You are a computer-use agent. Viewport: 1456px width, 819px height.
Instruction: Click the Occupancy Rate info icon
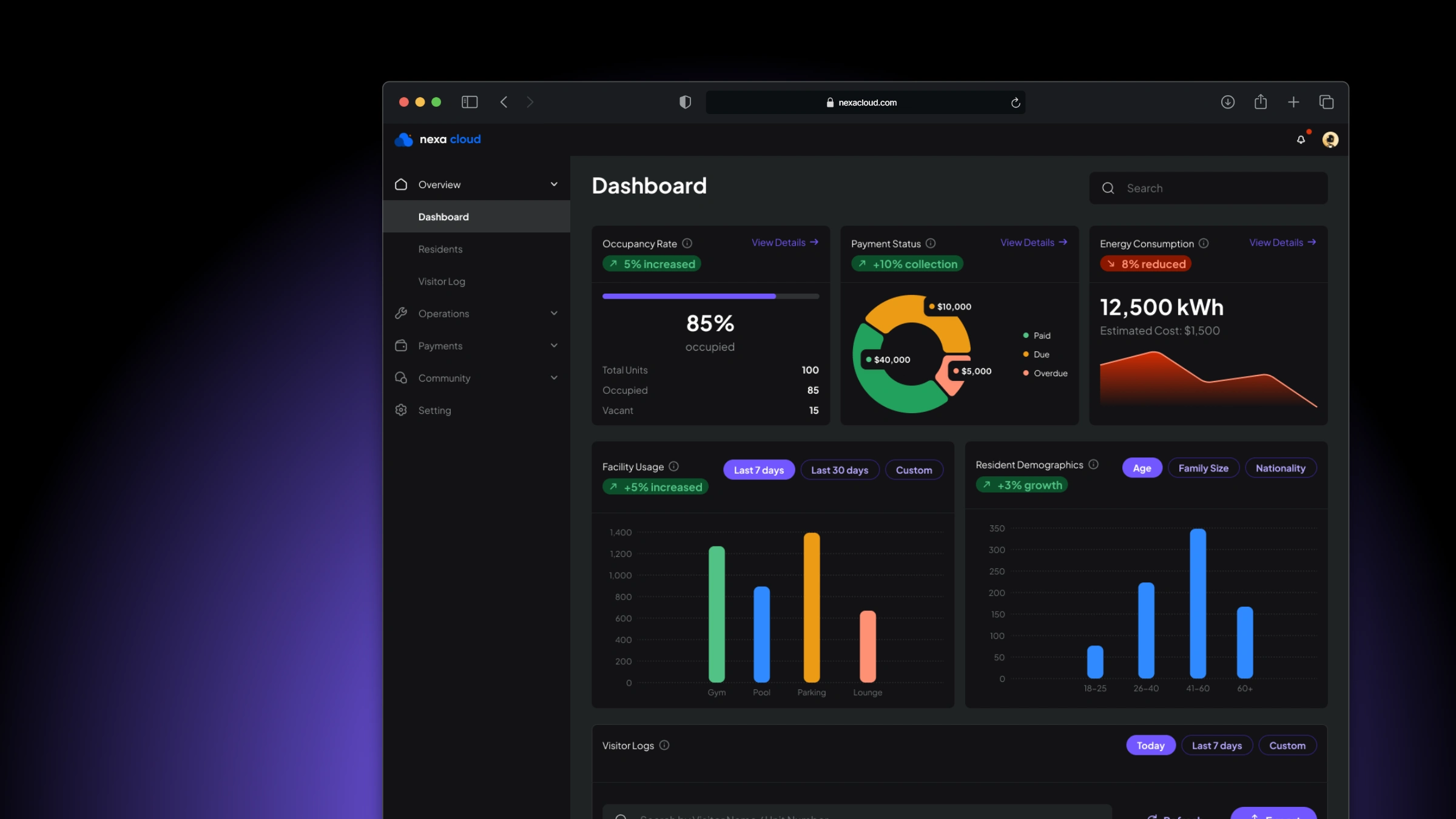687,243
